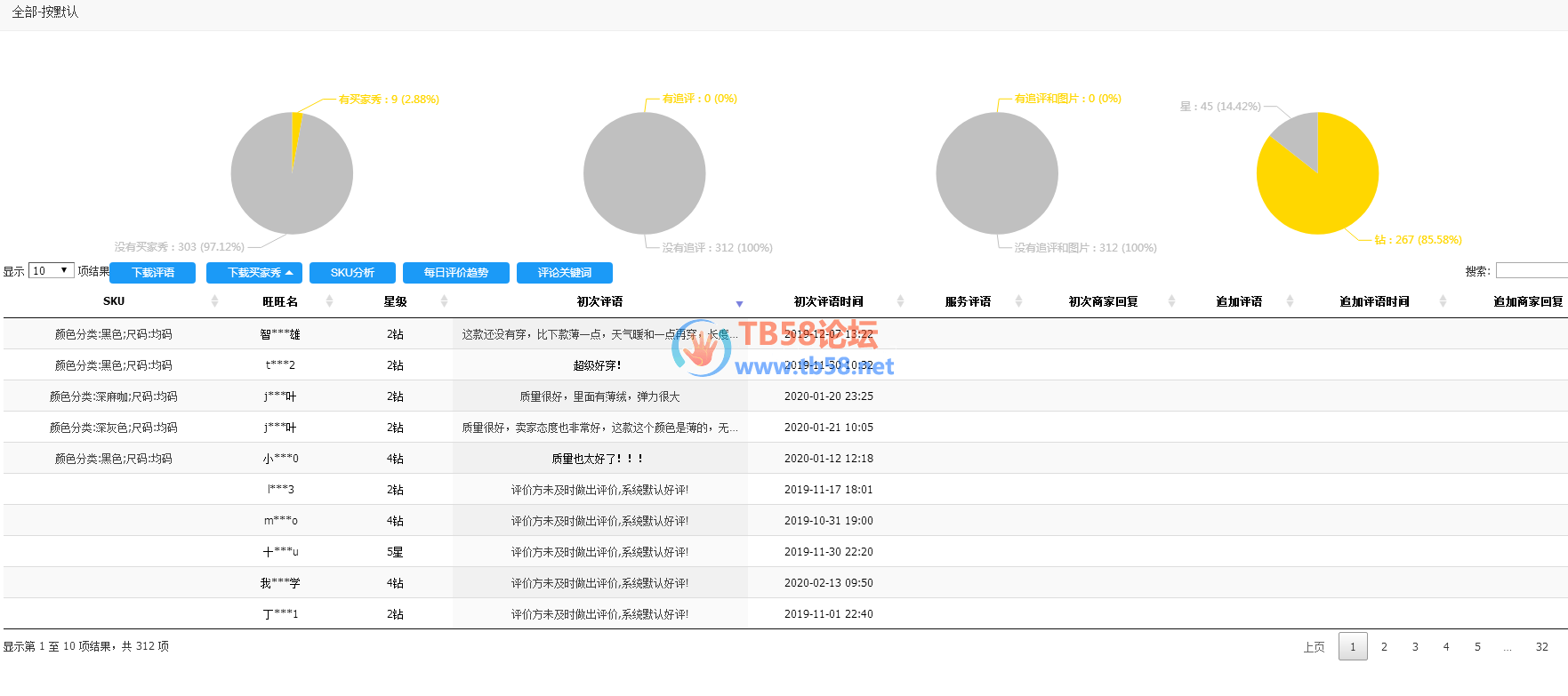The height and width of the screenshot is (696, 1568).
Task: Sort by 追加评语时间 column arrows
Action: pos(1443,301)
